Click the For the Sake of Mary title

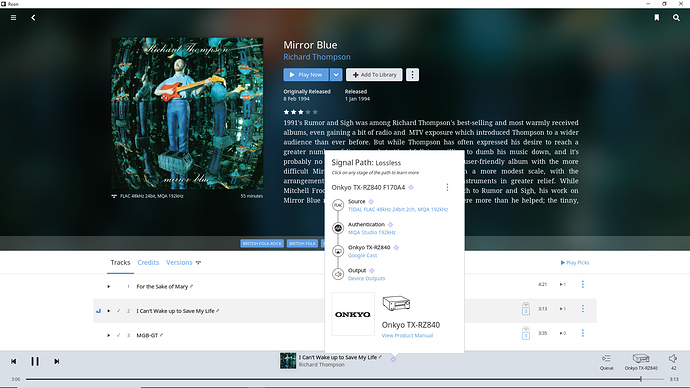point(162,287)
